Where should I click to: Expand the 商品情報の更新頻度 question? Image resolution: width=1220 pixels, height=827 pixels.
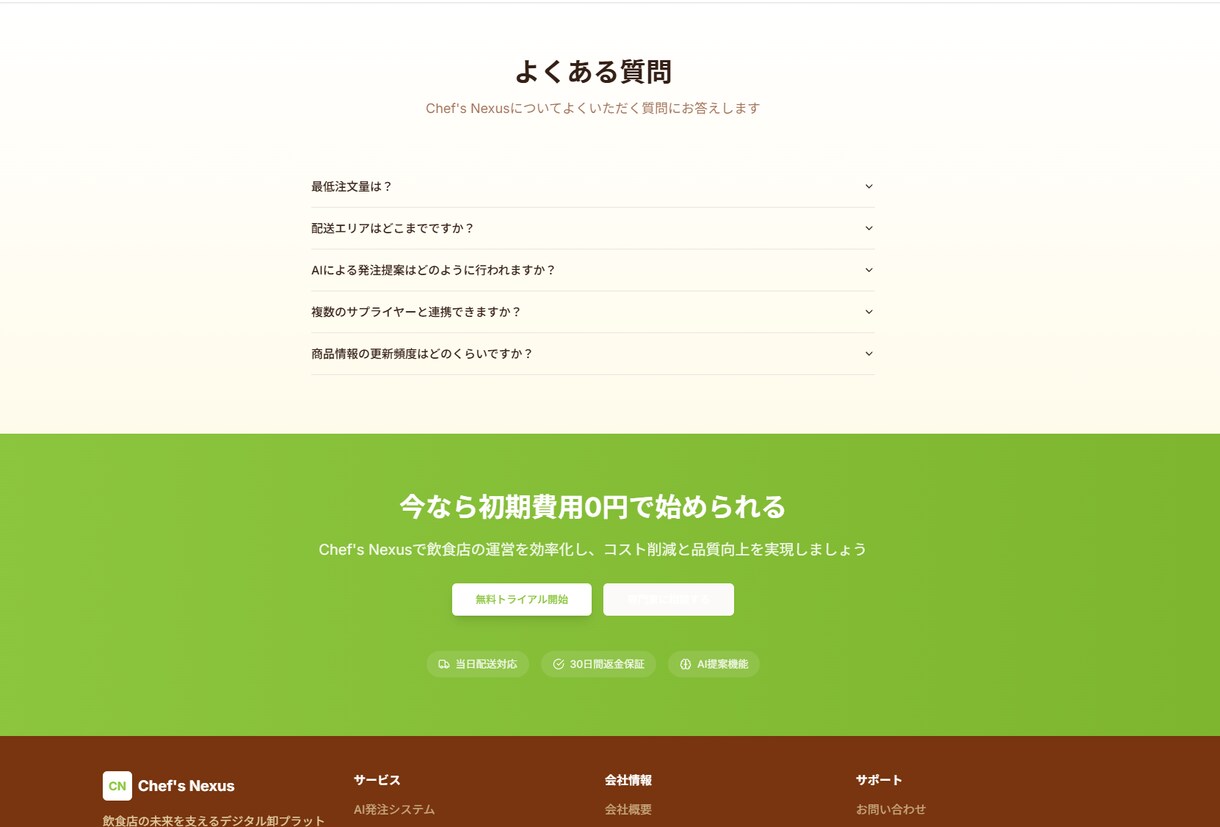pos(593,354)
